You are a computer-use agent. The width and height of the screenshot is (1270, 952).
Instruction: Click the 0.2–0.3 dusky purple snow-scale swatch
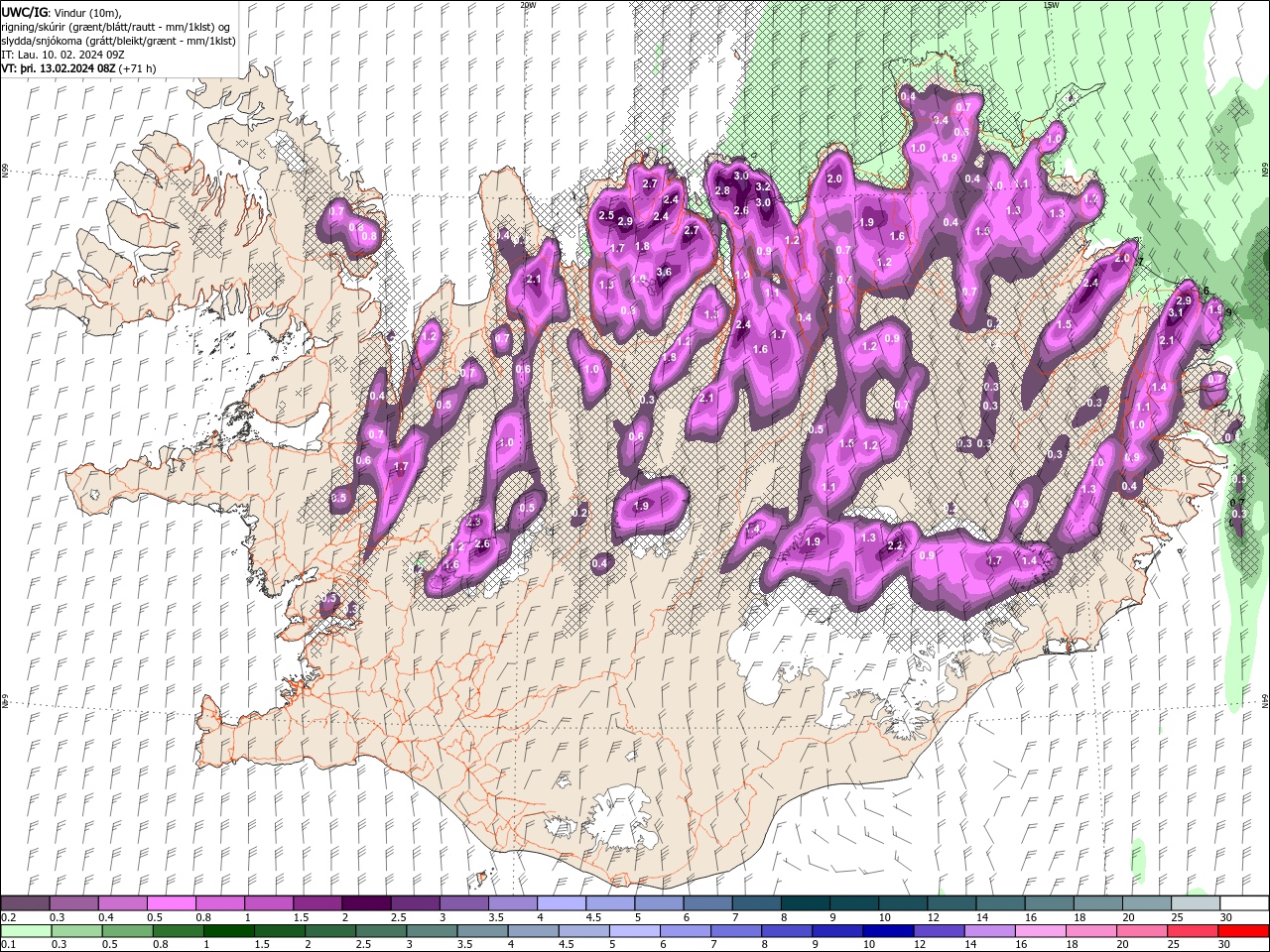coord(26,903)
